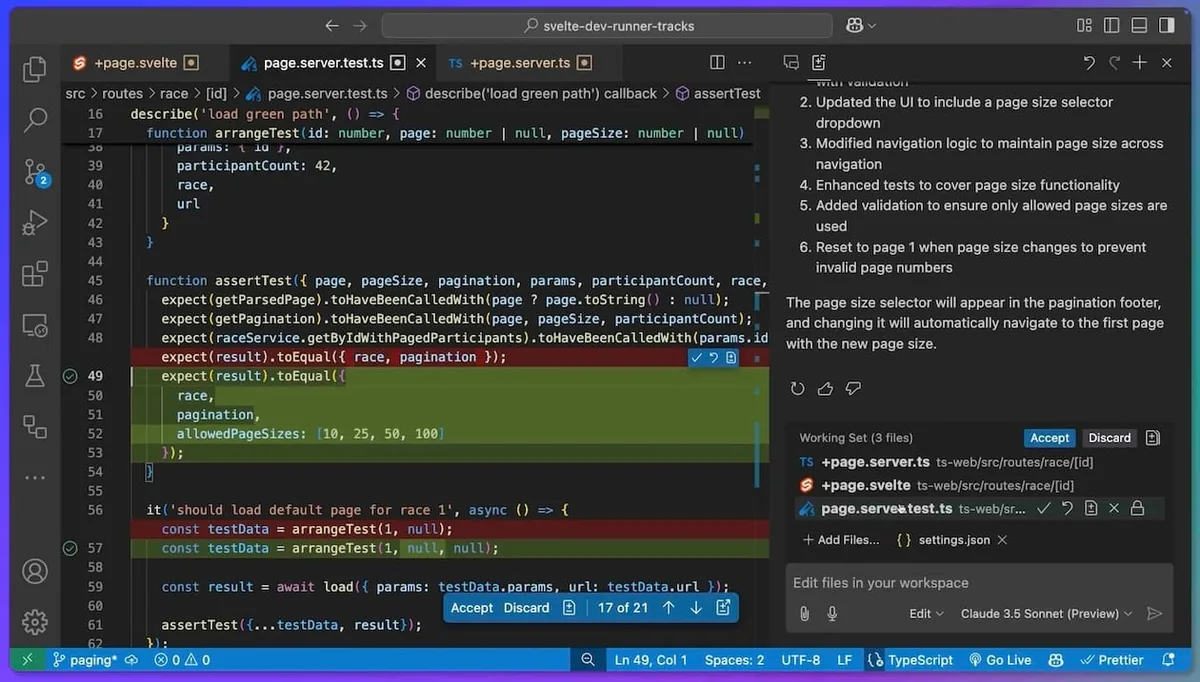The height and width of the screenshot is (682, 1200).
Task: Open the Extensions view
Action: 35,273
